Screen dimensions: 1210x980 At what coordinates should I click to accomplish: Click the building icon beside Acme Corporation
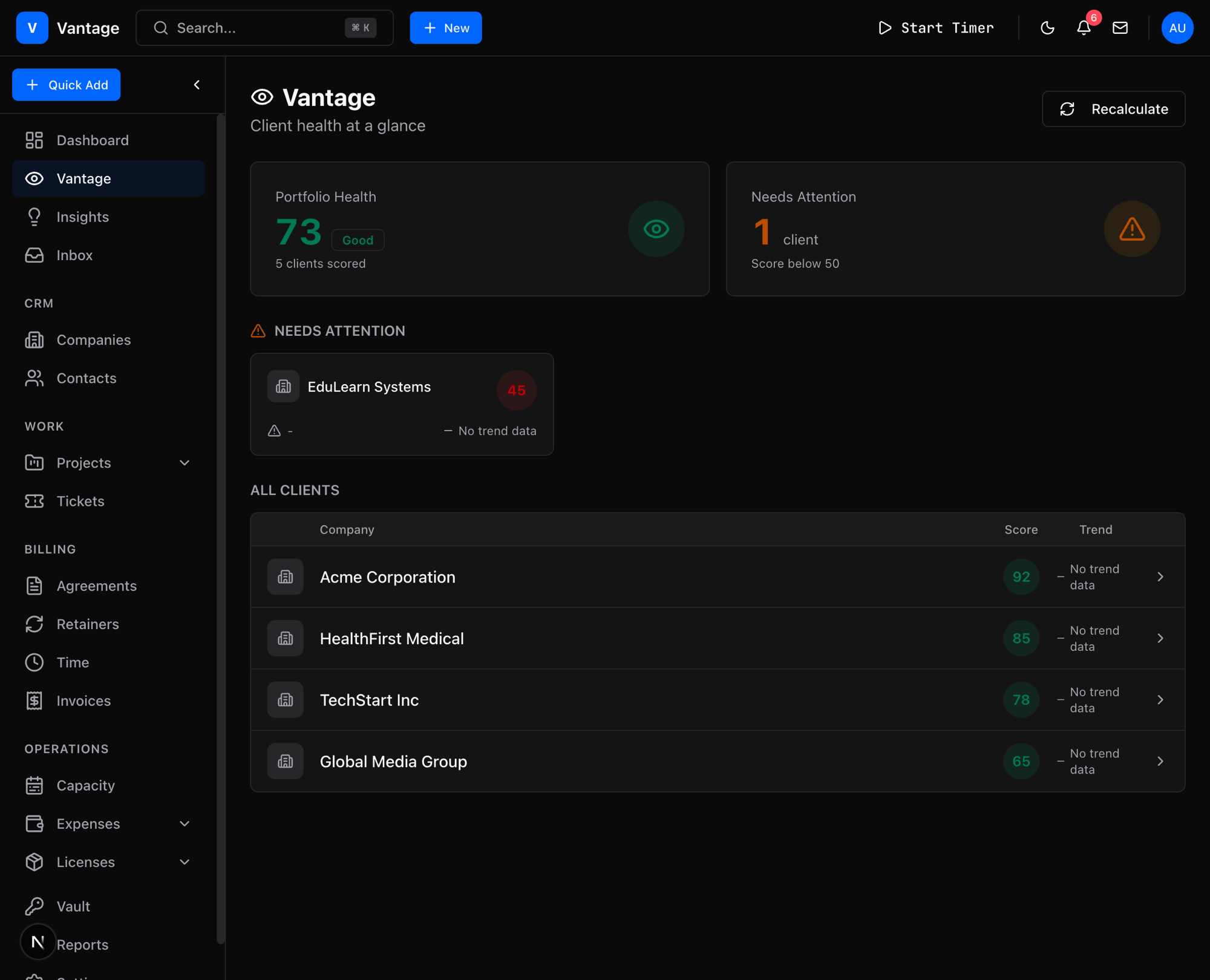click(285, 577)
